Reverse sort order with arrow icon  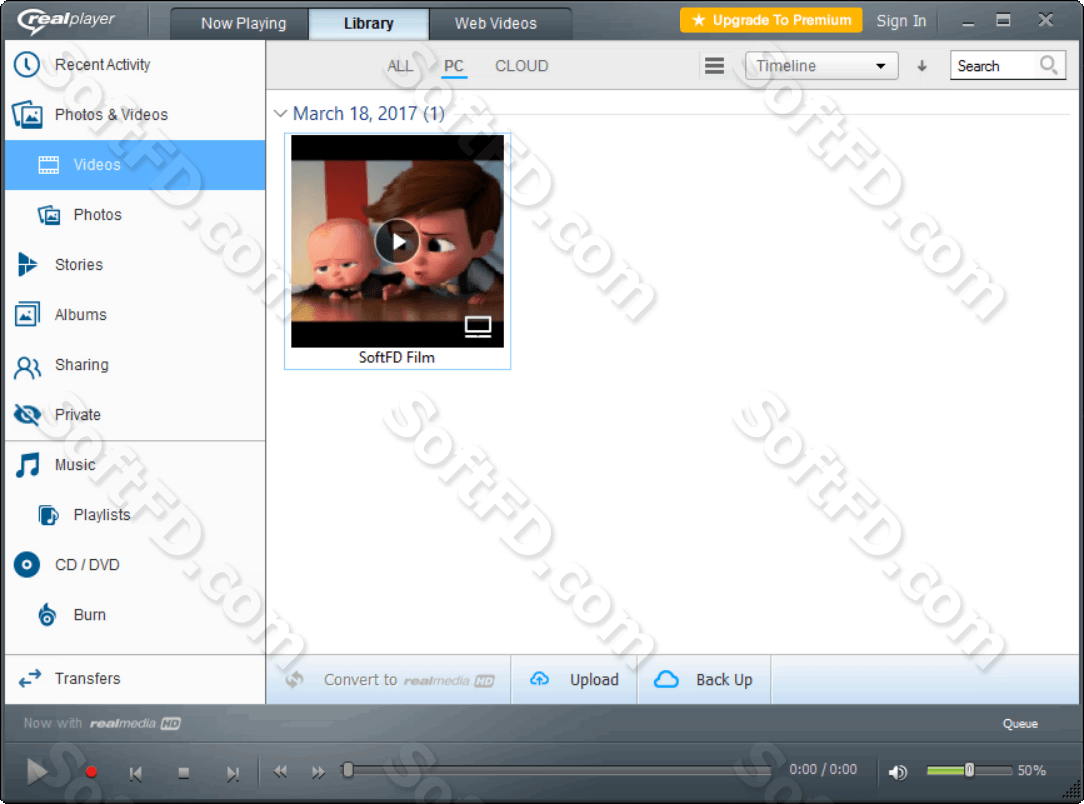tap(922, 66)
